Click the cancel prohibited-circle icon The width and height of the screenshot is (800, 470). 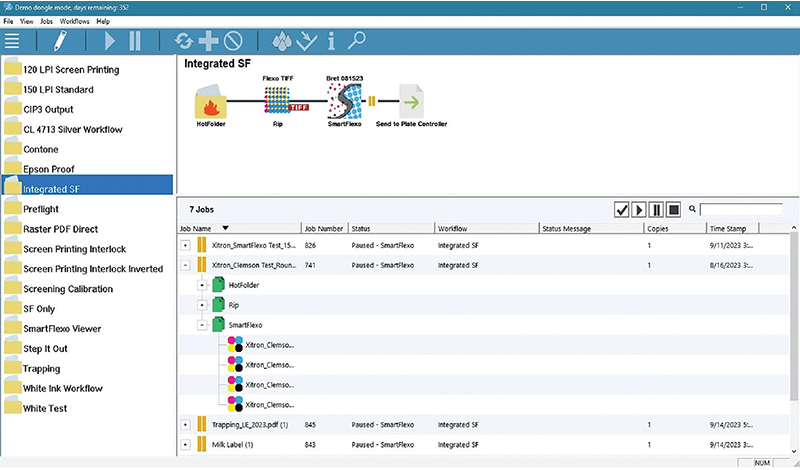pyautogui.click(x=233, y=41)
